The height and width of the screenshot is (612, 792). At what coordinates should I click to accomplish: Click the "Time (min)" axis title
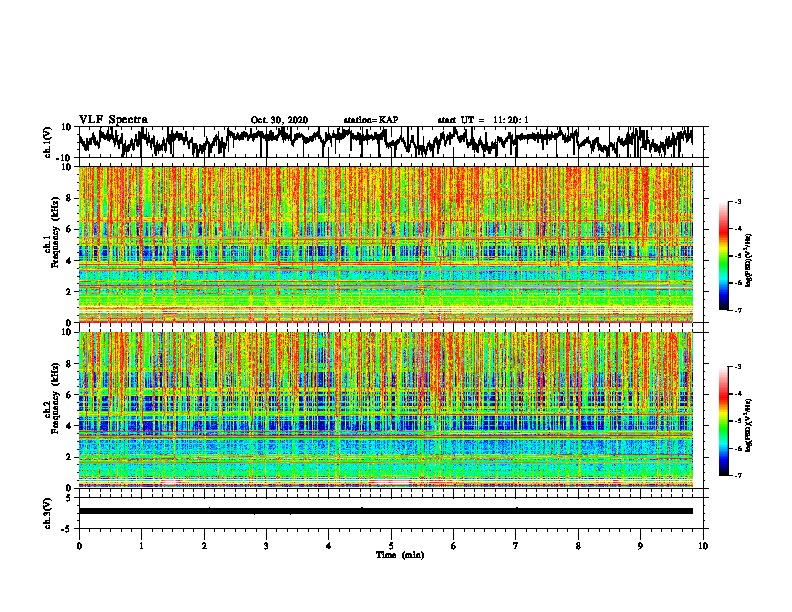pos(400,555)
